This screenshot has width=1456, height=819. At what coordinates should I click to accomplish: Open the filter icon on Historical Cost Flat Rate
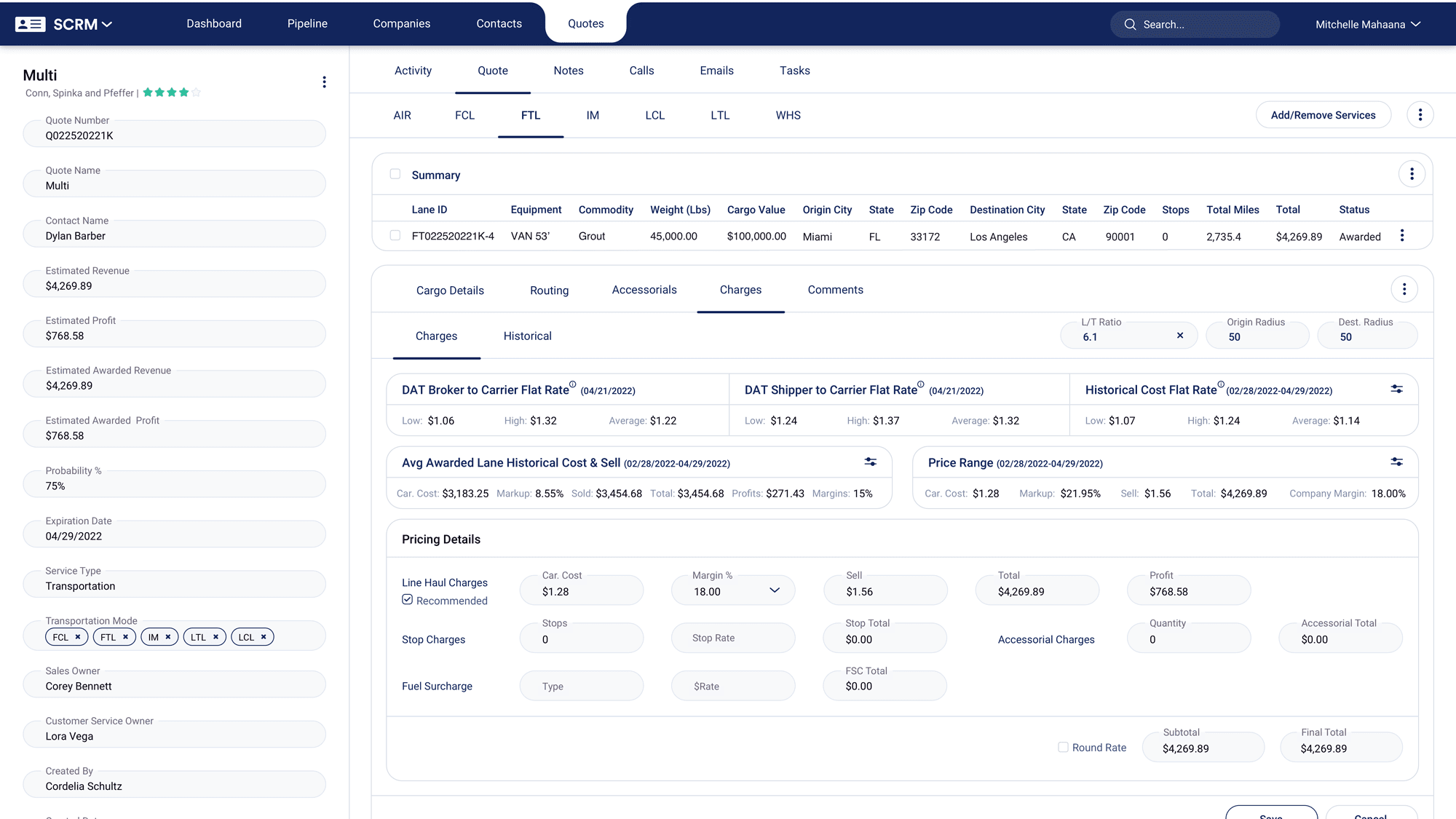click(1397, 389)
